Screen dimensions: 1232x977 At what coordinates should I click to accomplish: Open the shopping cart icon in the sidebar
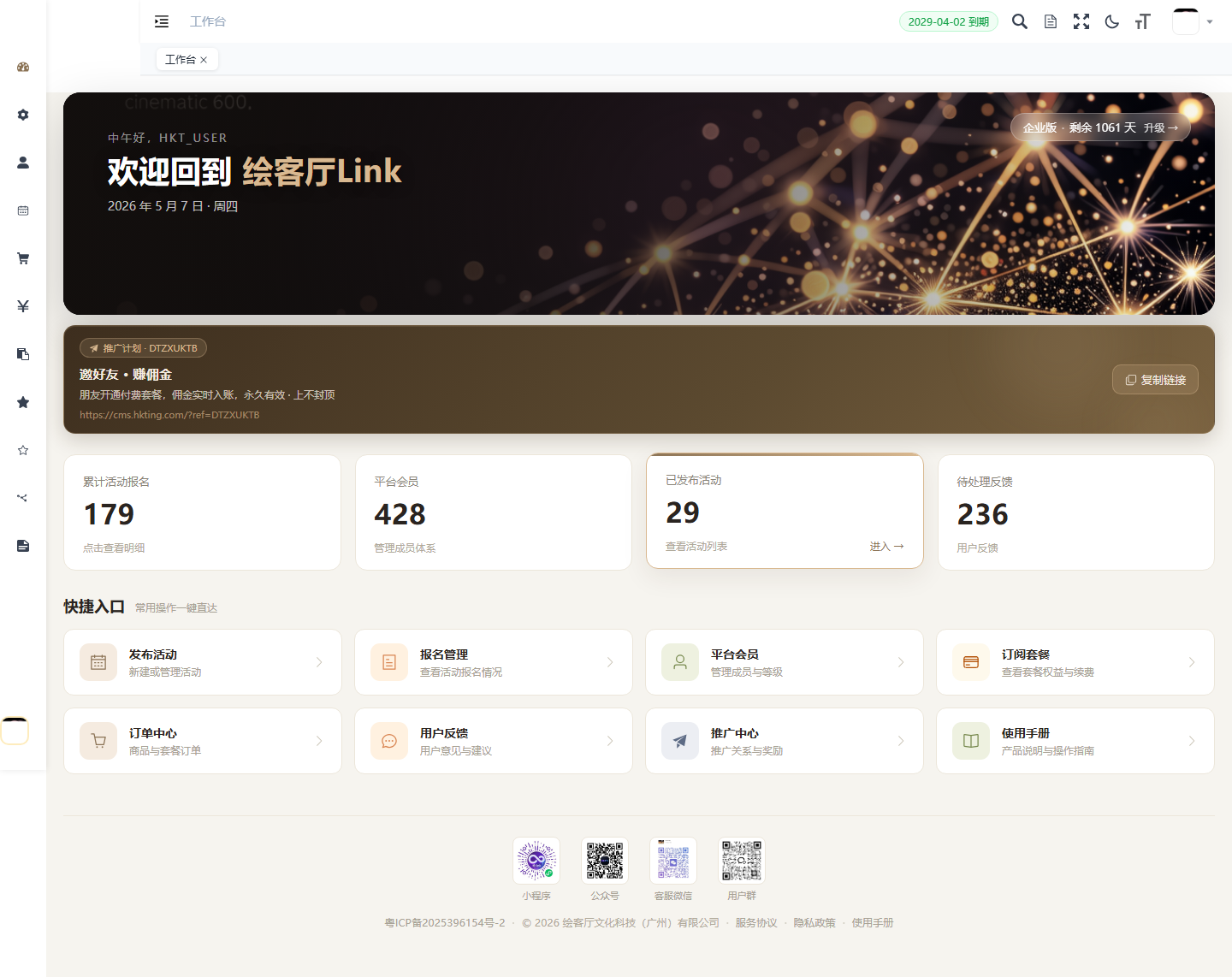(x=23, y=258)
